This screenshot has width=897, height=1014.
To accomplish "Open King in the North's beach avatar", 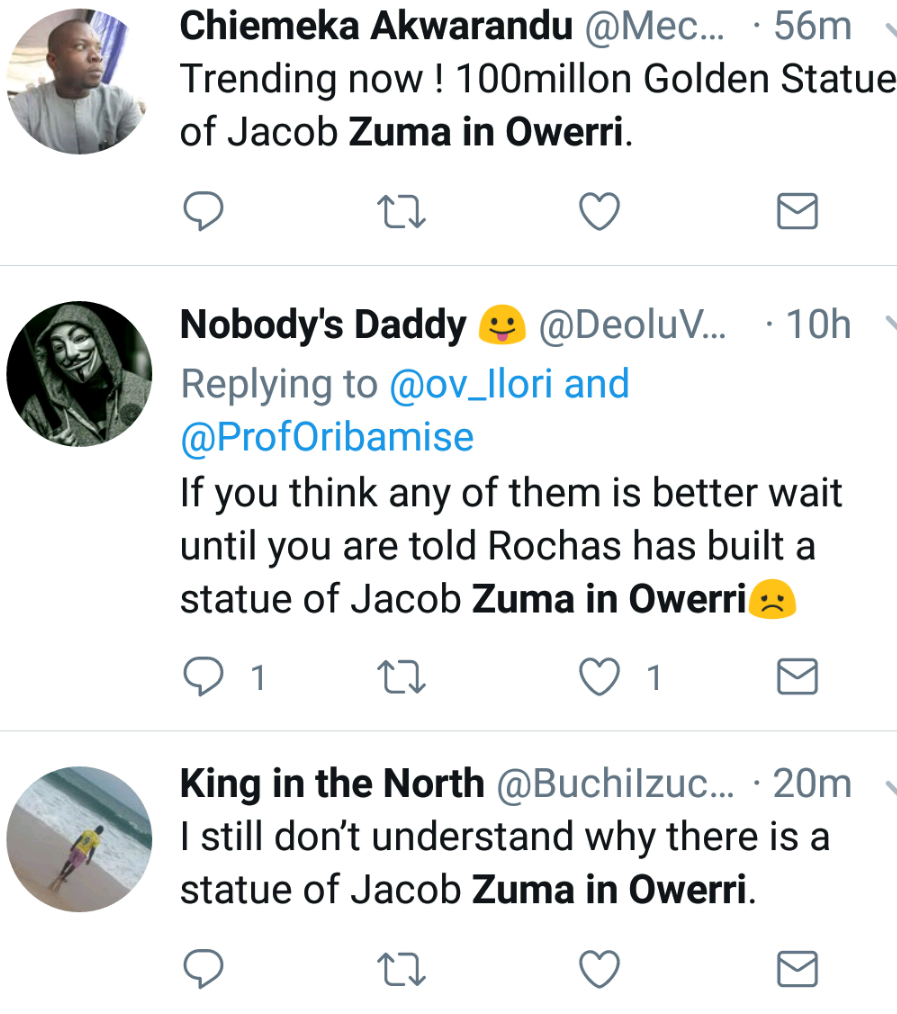I will [79, 840].
